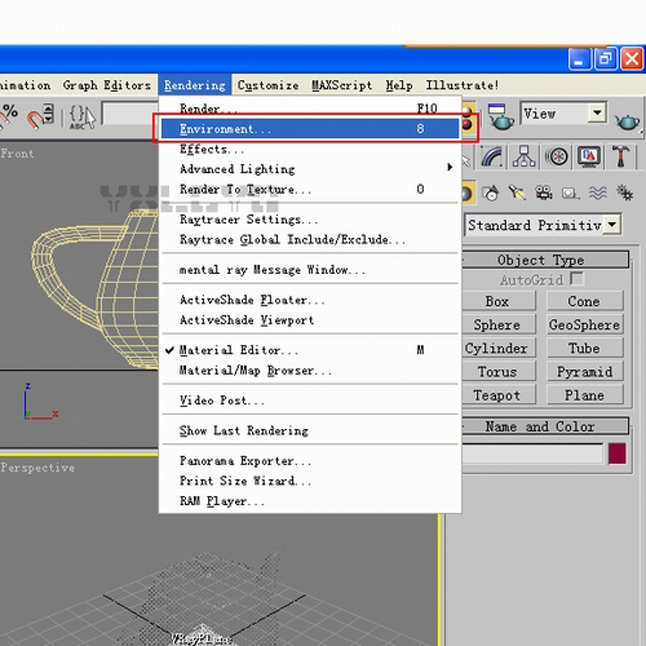Select the Helpers category icon
Image resolution: width=646 pixels, height=646 pixels.
pos(571,193)
